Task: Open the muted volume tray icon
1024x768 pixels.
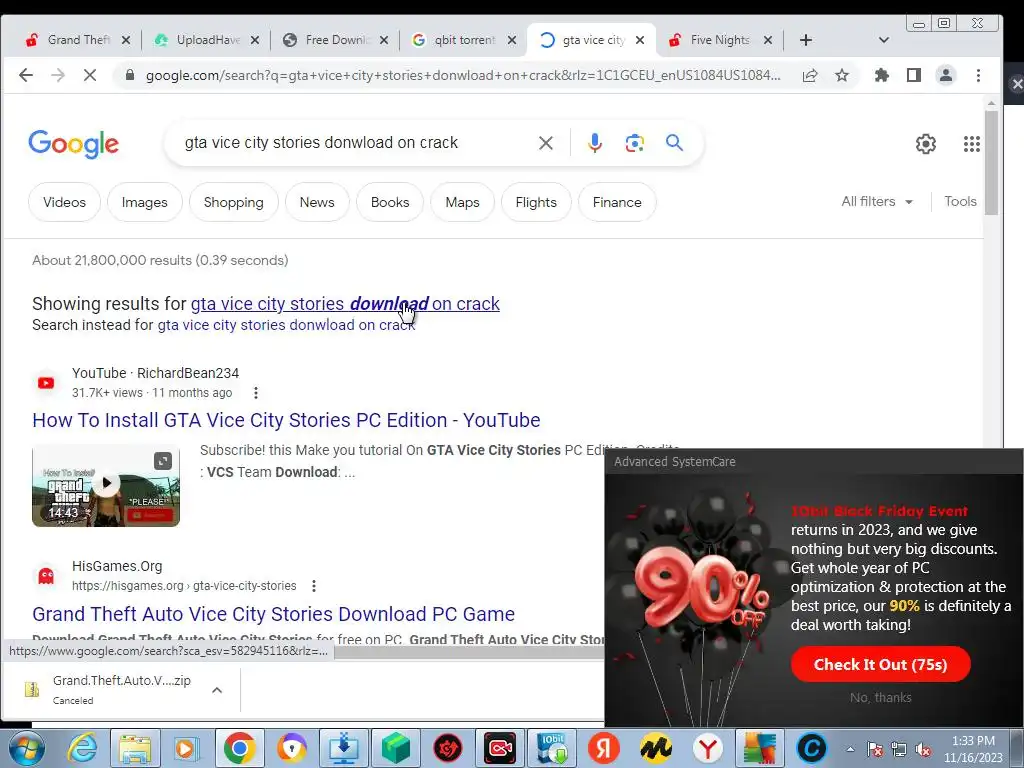Action: point(923,749)
